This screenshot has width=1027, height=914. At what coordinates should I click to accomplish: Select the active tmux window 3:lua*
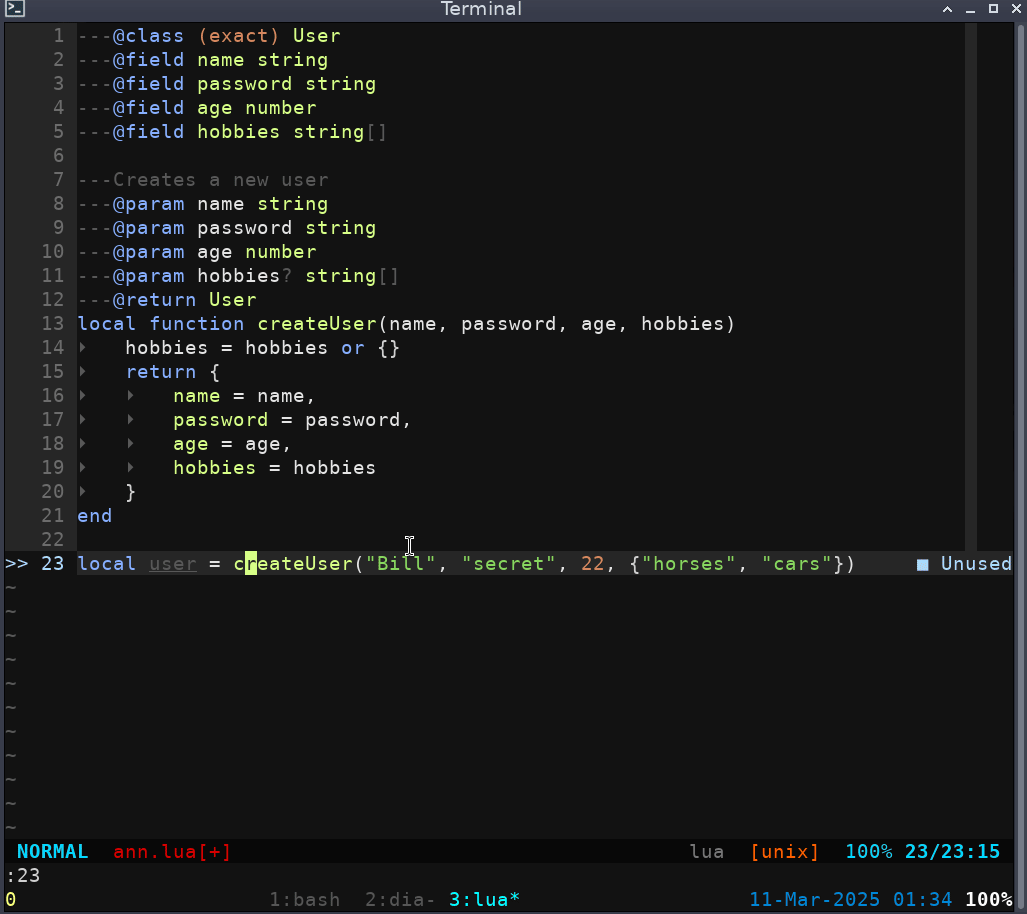point(484,900)
